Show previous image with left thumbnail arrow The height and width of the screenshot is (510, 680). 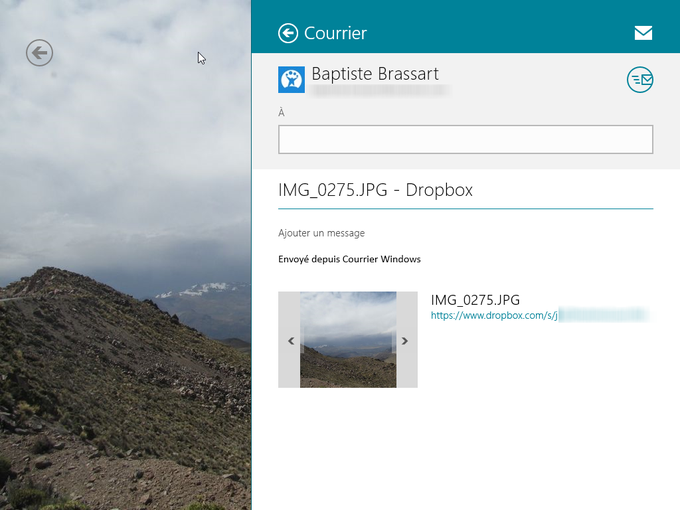click(291, 341)
